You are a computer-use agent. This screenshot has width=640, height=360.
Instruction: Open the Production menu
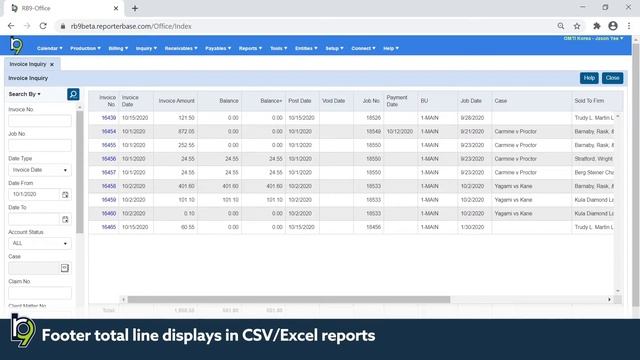(85, 48)
